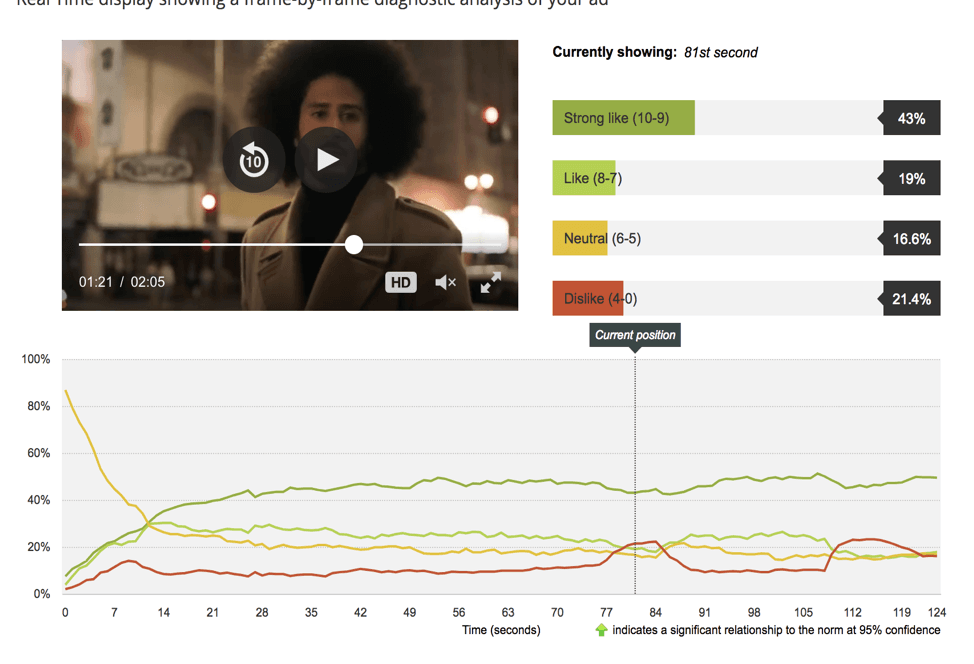Viewport: 974px width, 664px height.
Task: Click the video progress slider handle
Action: click(x=354, y=245)
